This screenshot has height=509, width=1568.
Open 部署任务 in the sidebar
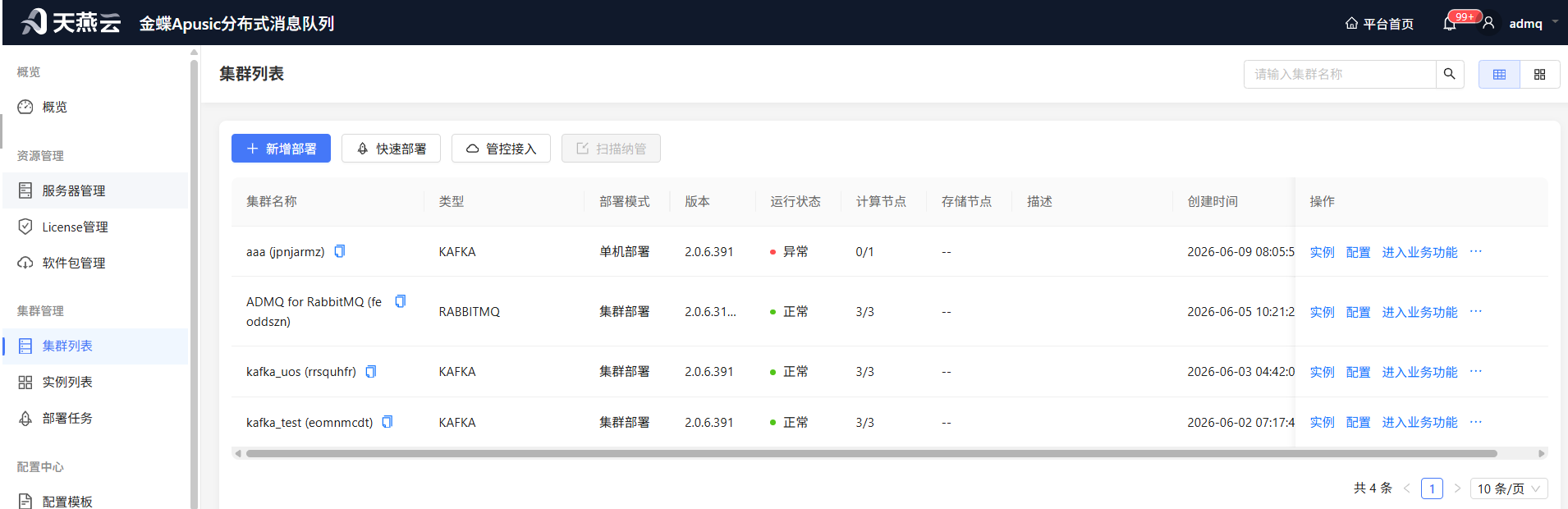95,418
